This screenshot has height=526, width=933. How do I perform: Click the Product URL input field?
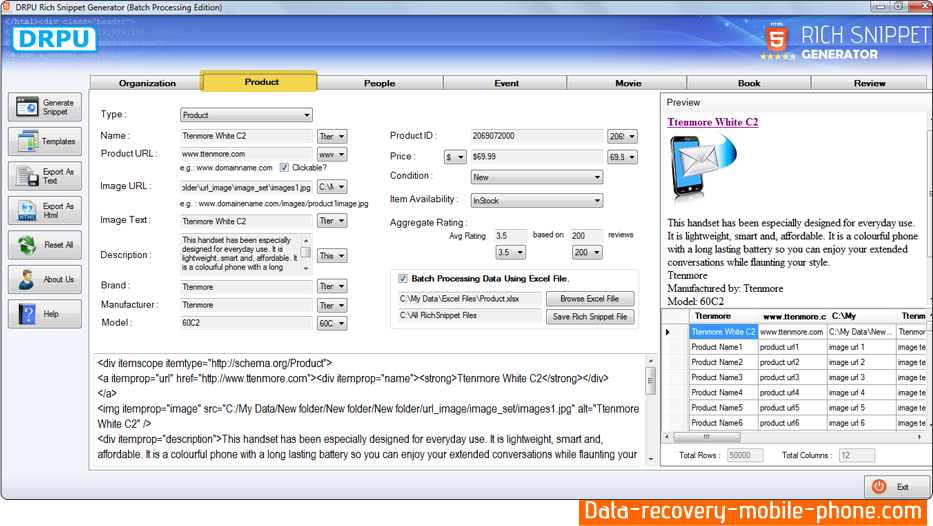(x=246, y=154)
